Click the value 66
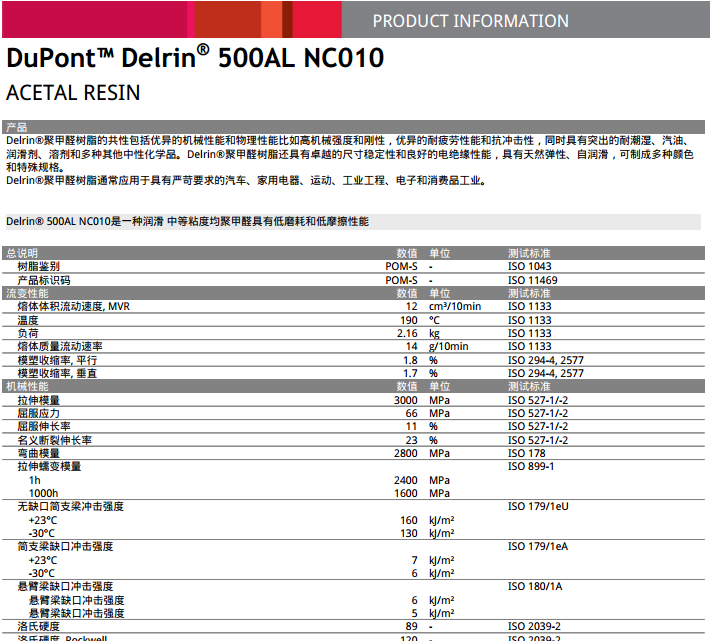 (412, 413)
